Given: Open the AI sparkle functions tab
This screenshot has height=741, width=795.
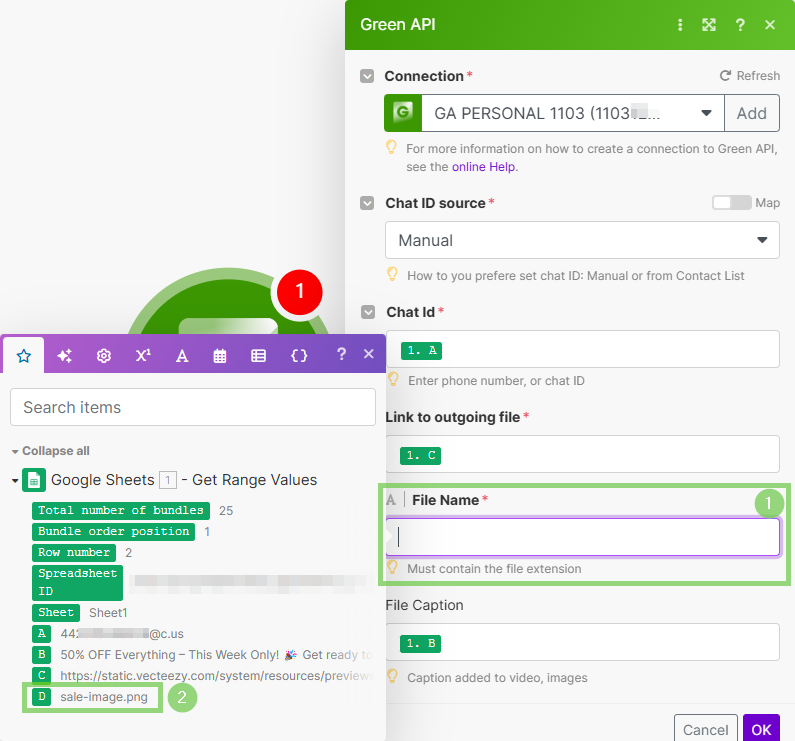Looking at the screenshot, I should coord(64,355).
